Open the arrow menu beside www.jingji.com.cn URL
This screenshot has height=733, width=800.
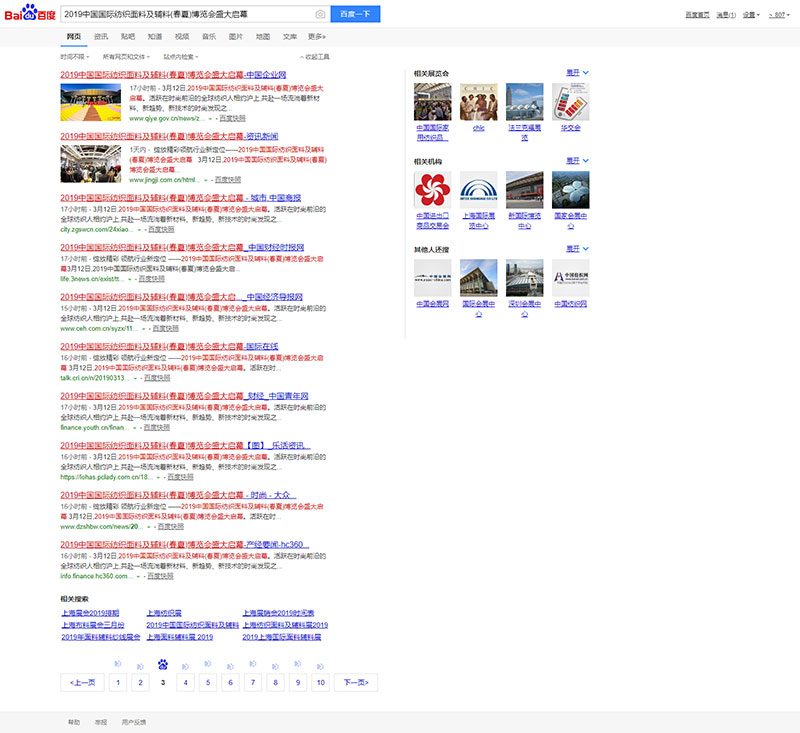point(206,180)
